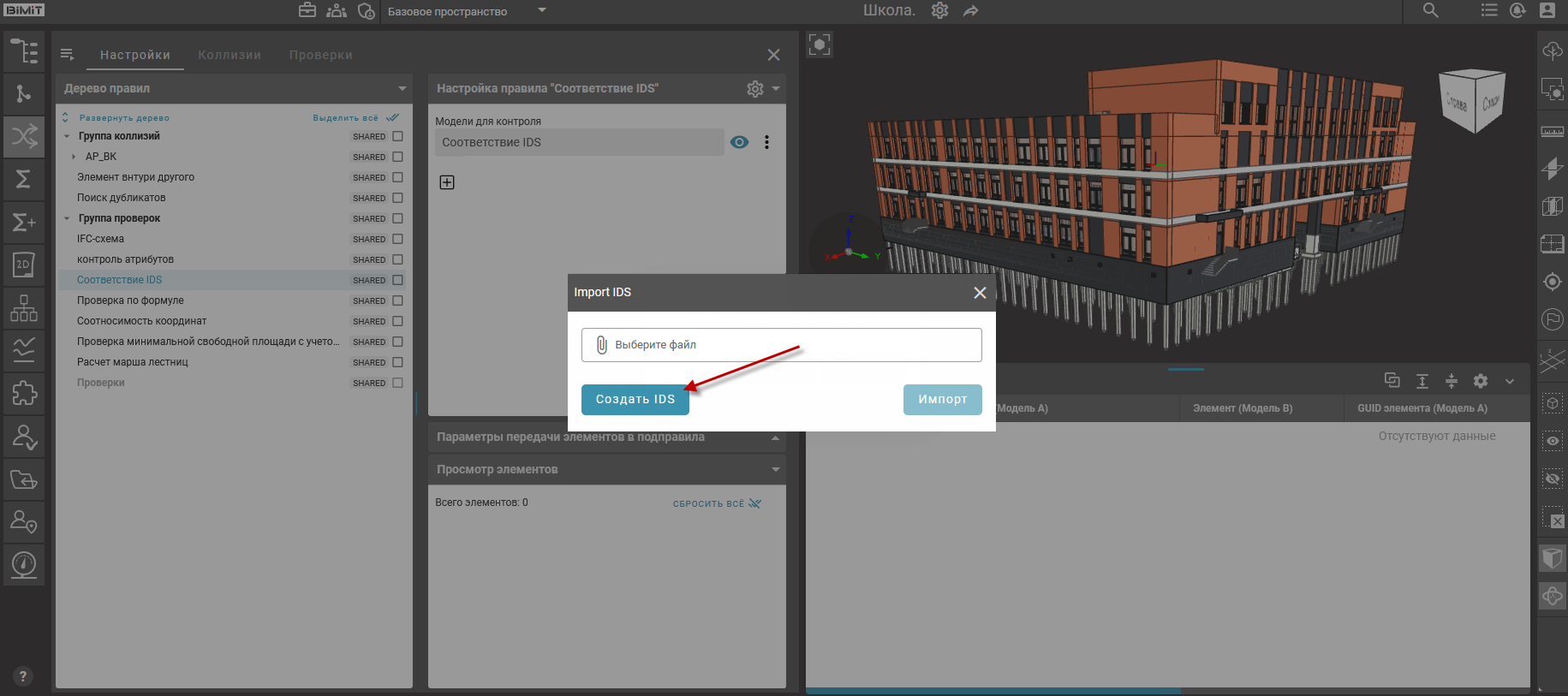Click the ruler measurement tool in right toolbar

[1553, 131]
